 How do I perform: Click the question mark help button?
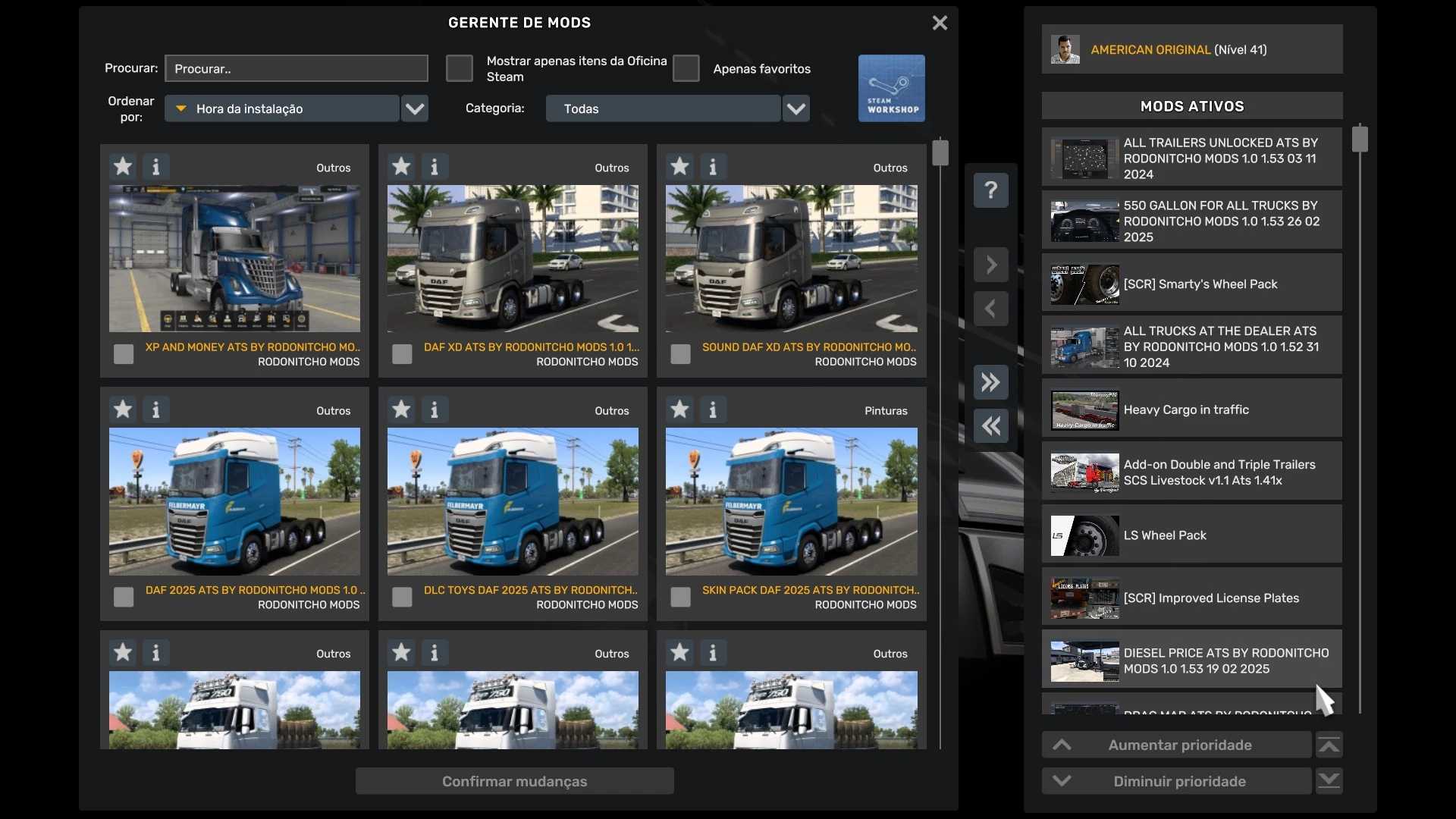[990, 190]
